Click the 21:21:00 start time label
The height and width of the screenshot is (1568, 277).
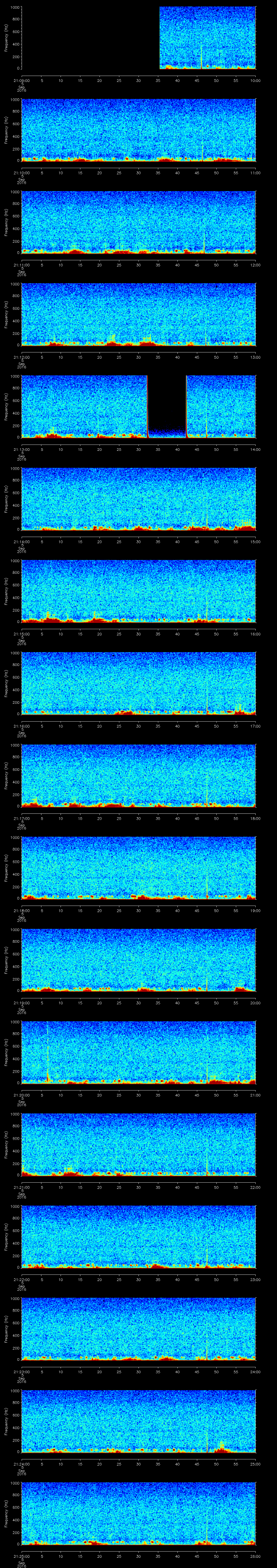pos(21,1187)
